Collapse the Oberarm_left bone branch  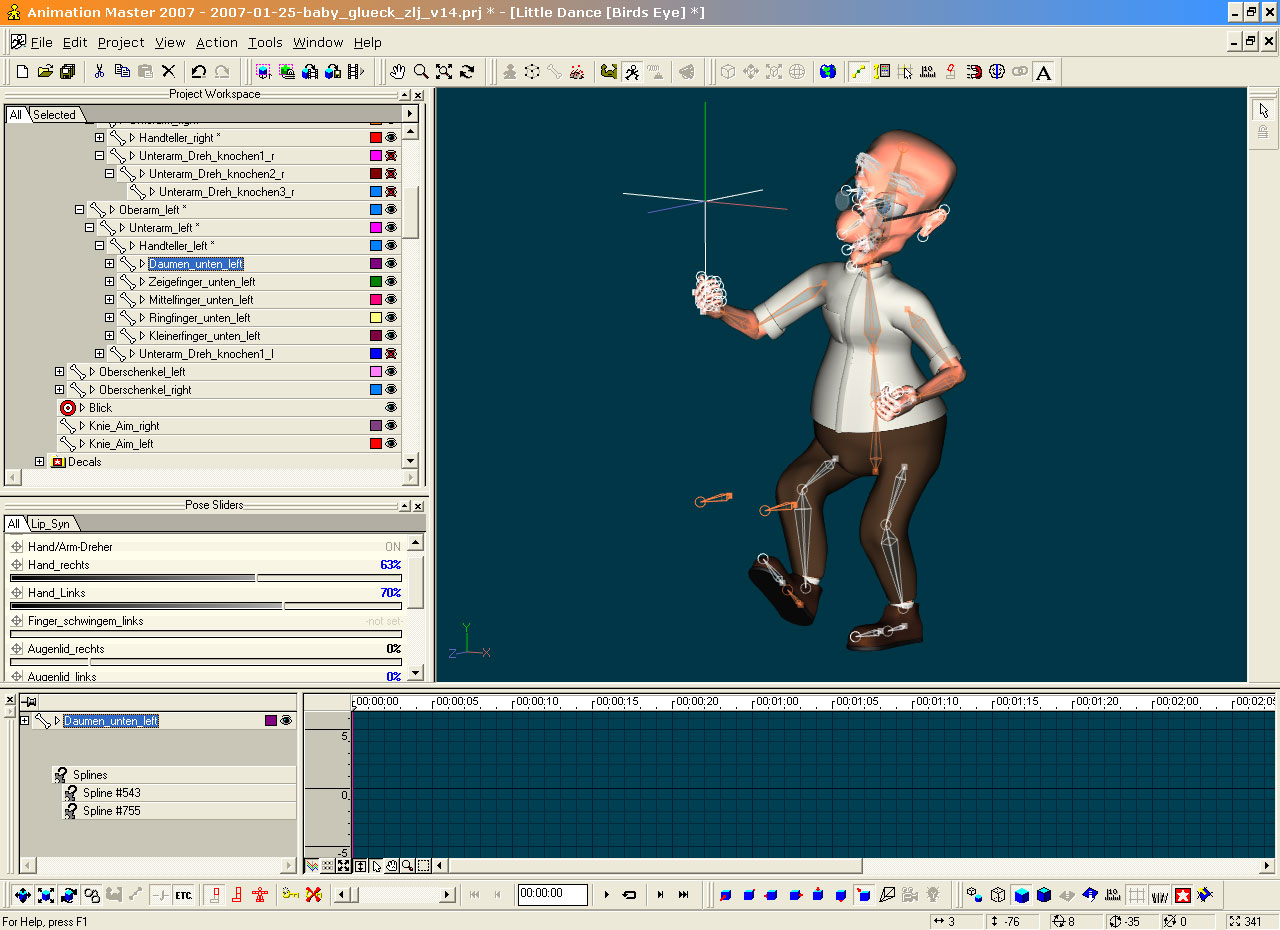coord(80,210)
